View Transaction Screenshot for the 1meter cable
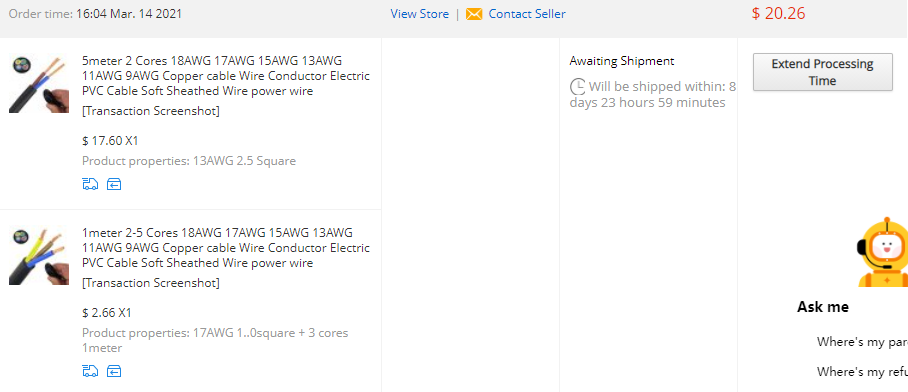The image size is (908, 392). click(151, 283)
